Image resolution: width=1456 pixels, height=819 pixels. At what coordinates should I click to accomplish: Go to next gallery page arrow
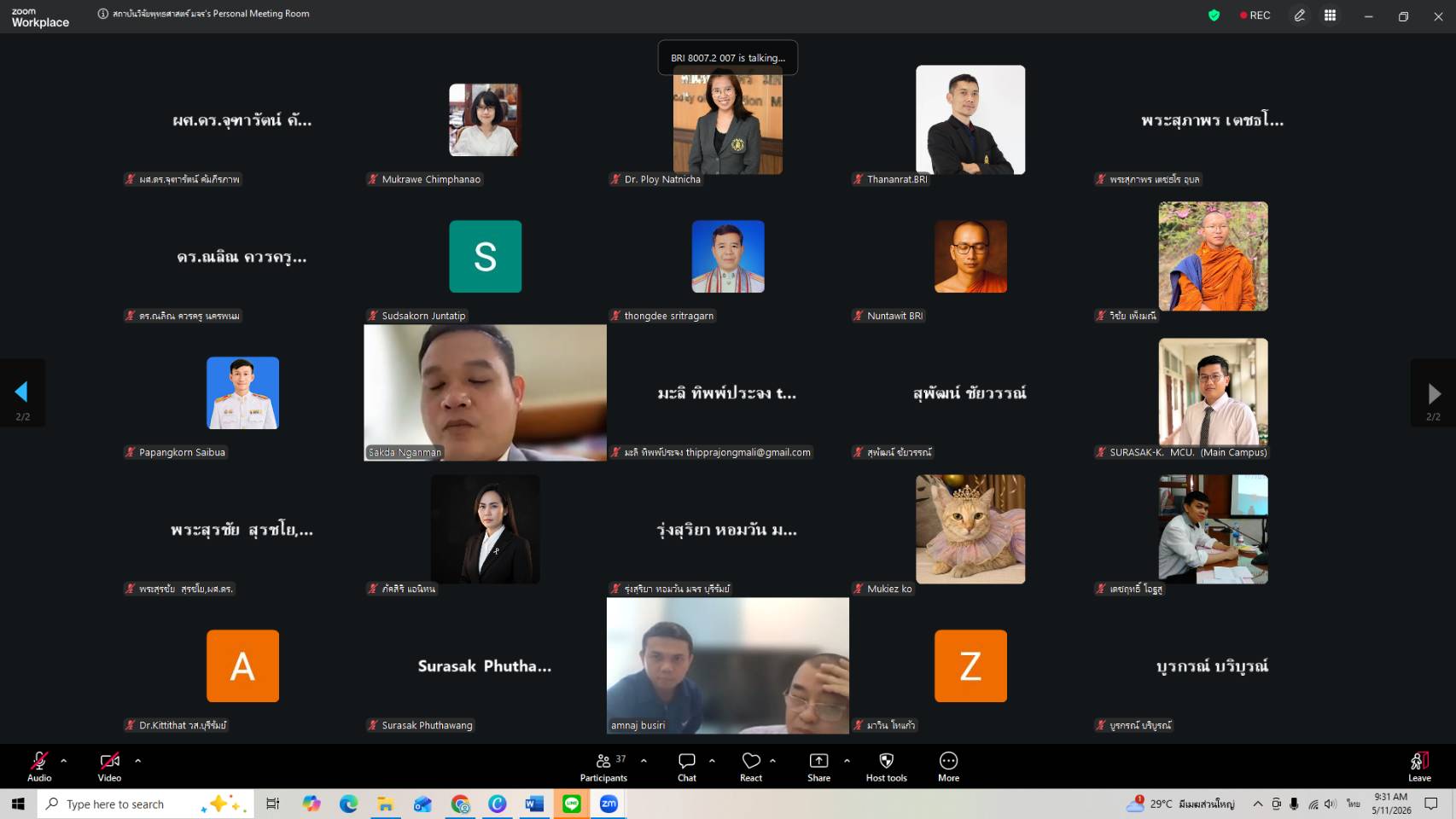1434,392
